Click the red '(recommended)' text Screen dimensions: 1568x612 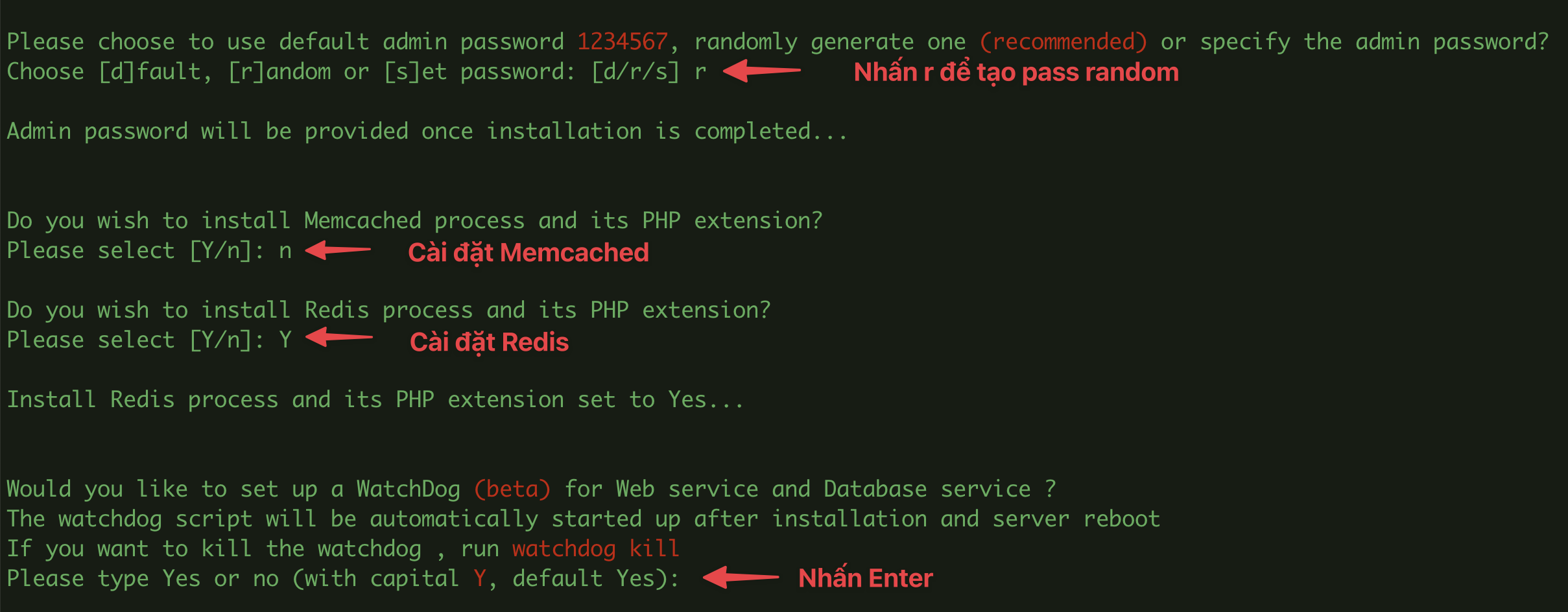[x=1063, y=42]
